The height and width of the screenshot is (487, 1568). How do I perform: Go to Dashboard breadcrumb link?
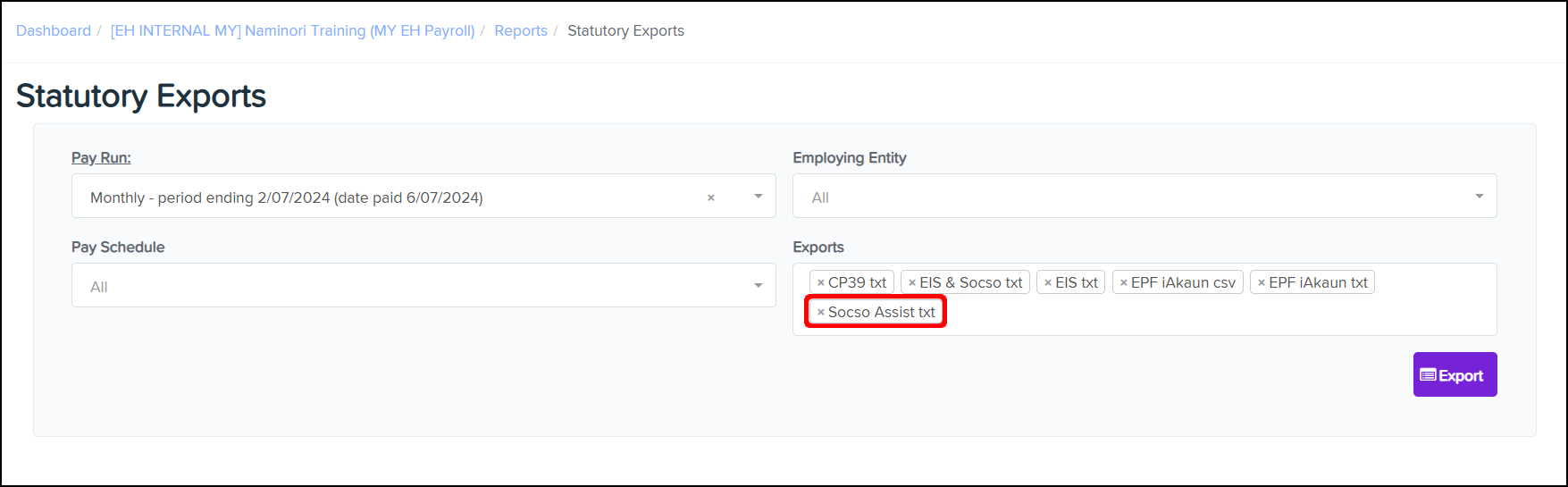tap(54, 30)
